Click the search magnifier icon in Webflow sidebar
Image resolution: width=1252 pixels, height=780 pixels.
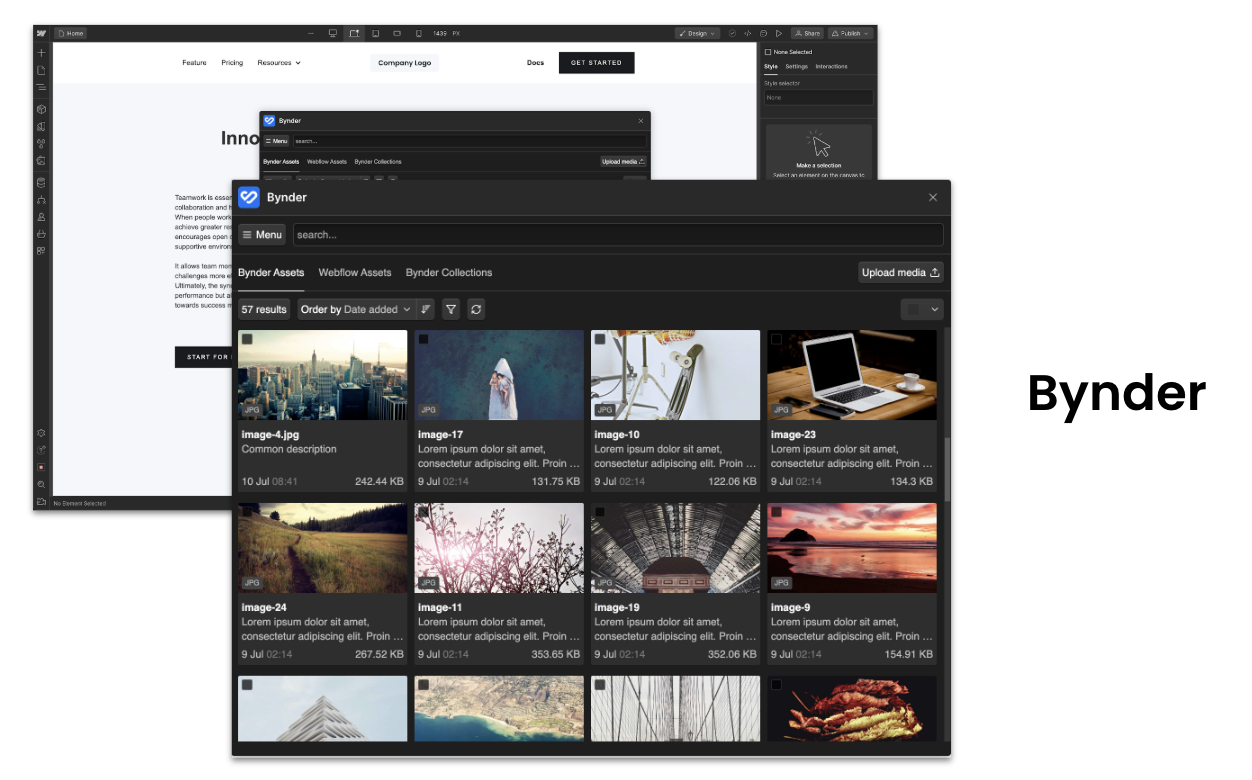[41, 484]
